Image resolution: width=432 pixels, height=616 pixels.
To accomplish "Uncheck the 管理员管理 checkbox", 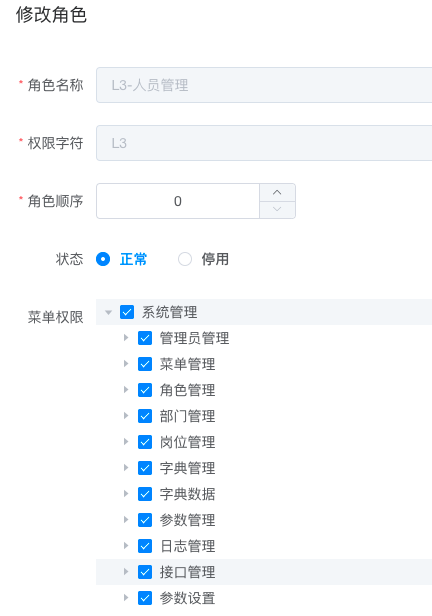I will tap(145, 338).
